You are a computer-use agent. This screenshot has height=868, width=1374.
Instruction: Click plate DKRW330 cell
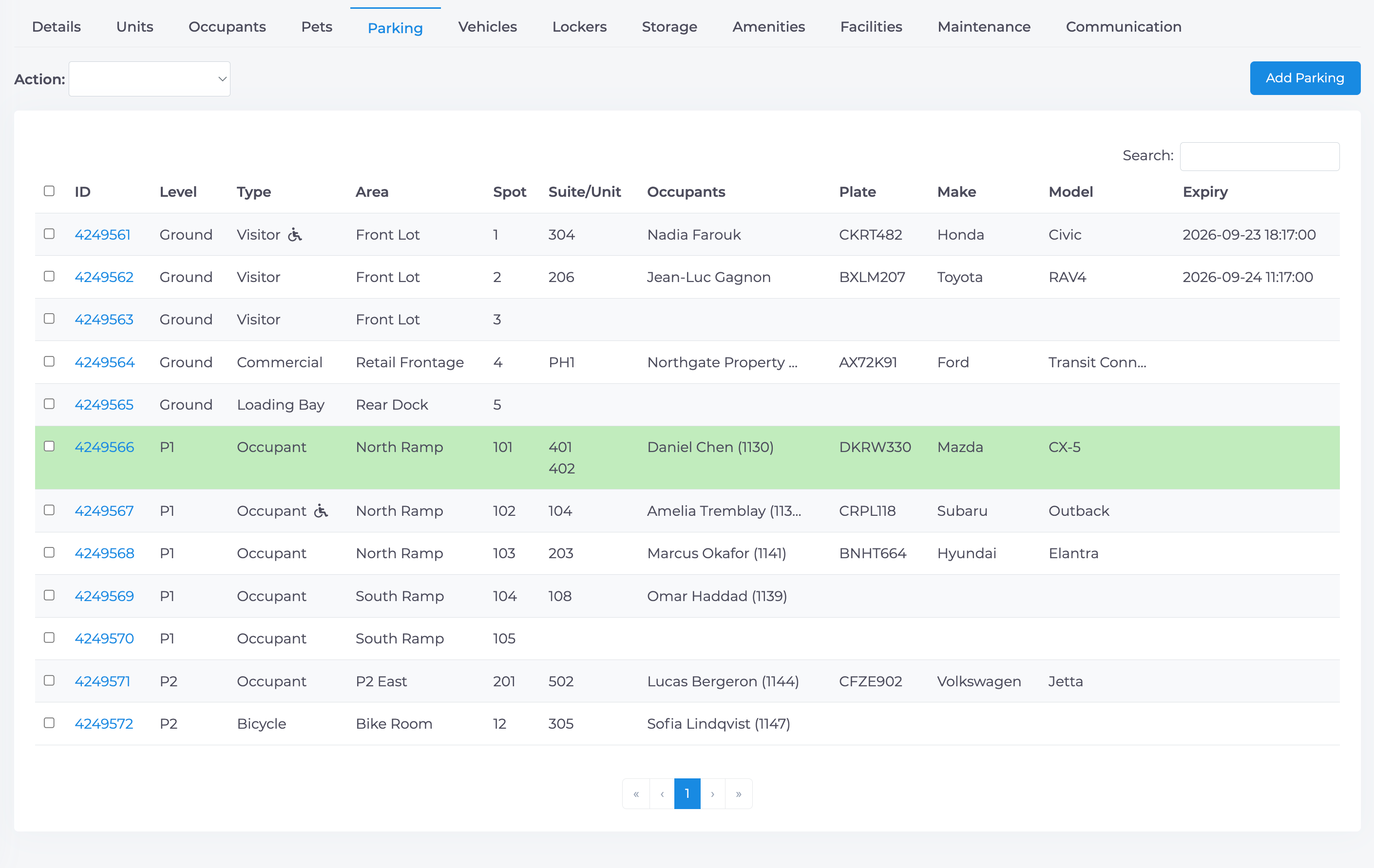(875, 447)
